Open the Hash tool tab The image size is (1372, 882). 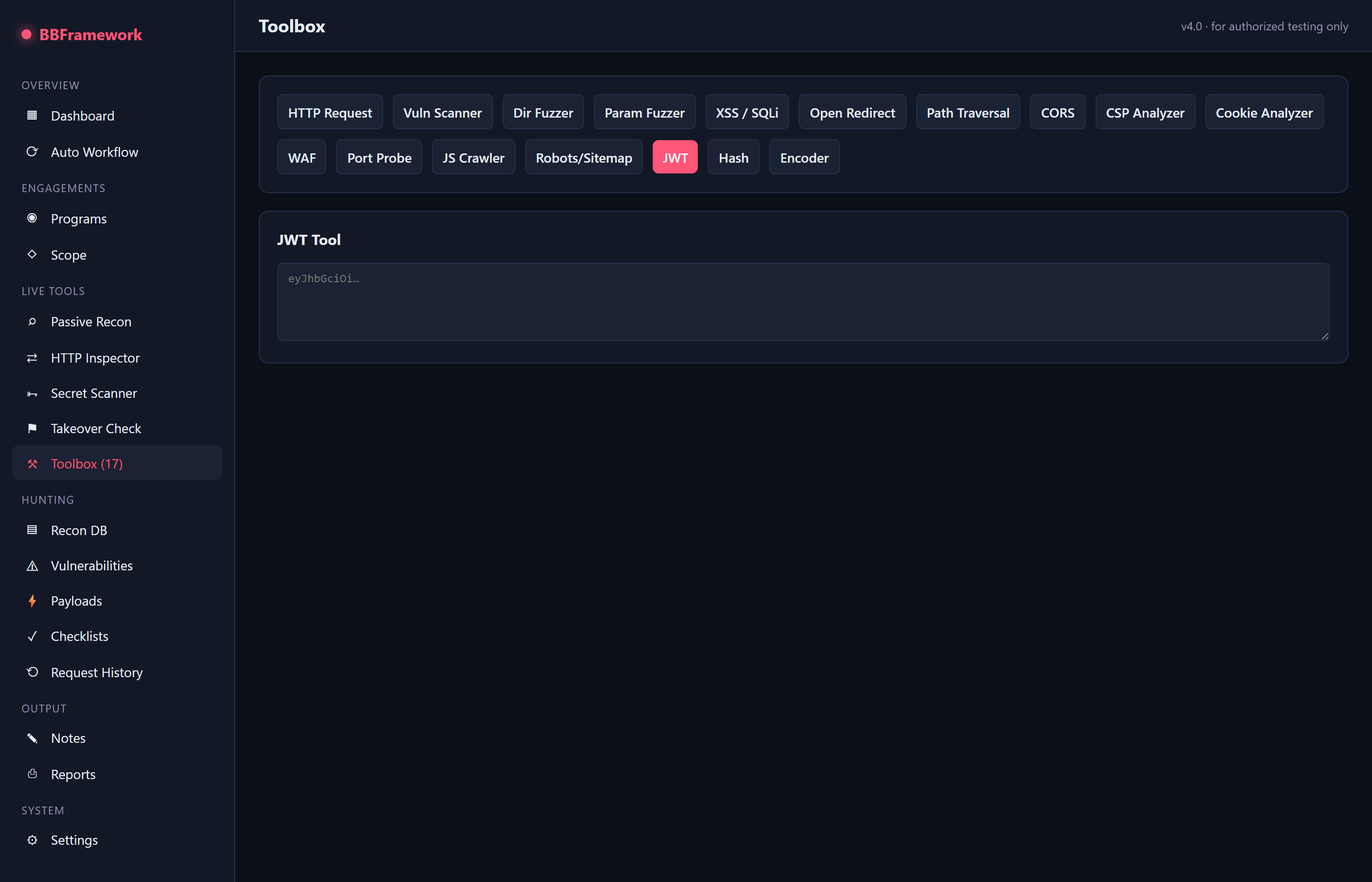pos(733,157)
